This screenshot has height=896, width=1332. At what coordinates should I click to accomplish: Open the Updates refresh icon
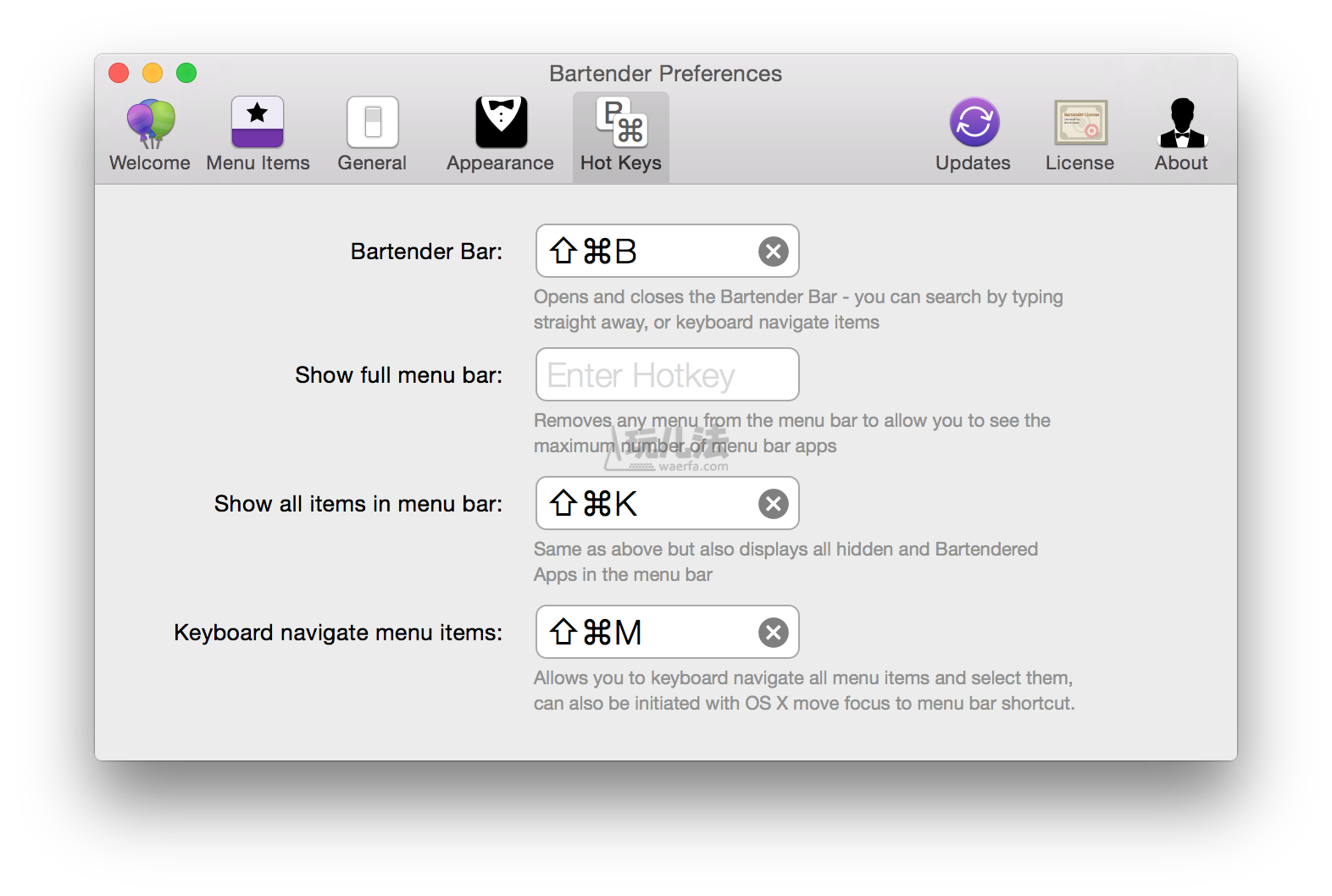[974, 123]
